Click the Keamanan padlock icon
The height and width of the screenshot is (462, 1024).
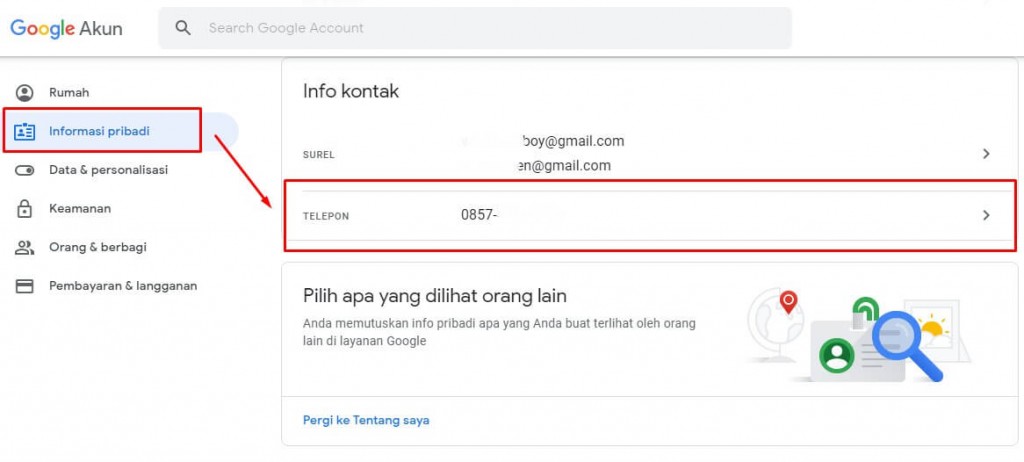tap(25, 208)
